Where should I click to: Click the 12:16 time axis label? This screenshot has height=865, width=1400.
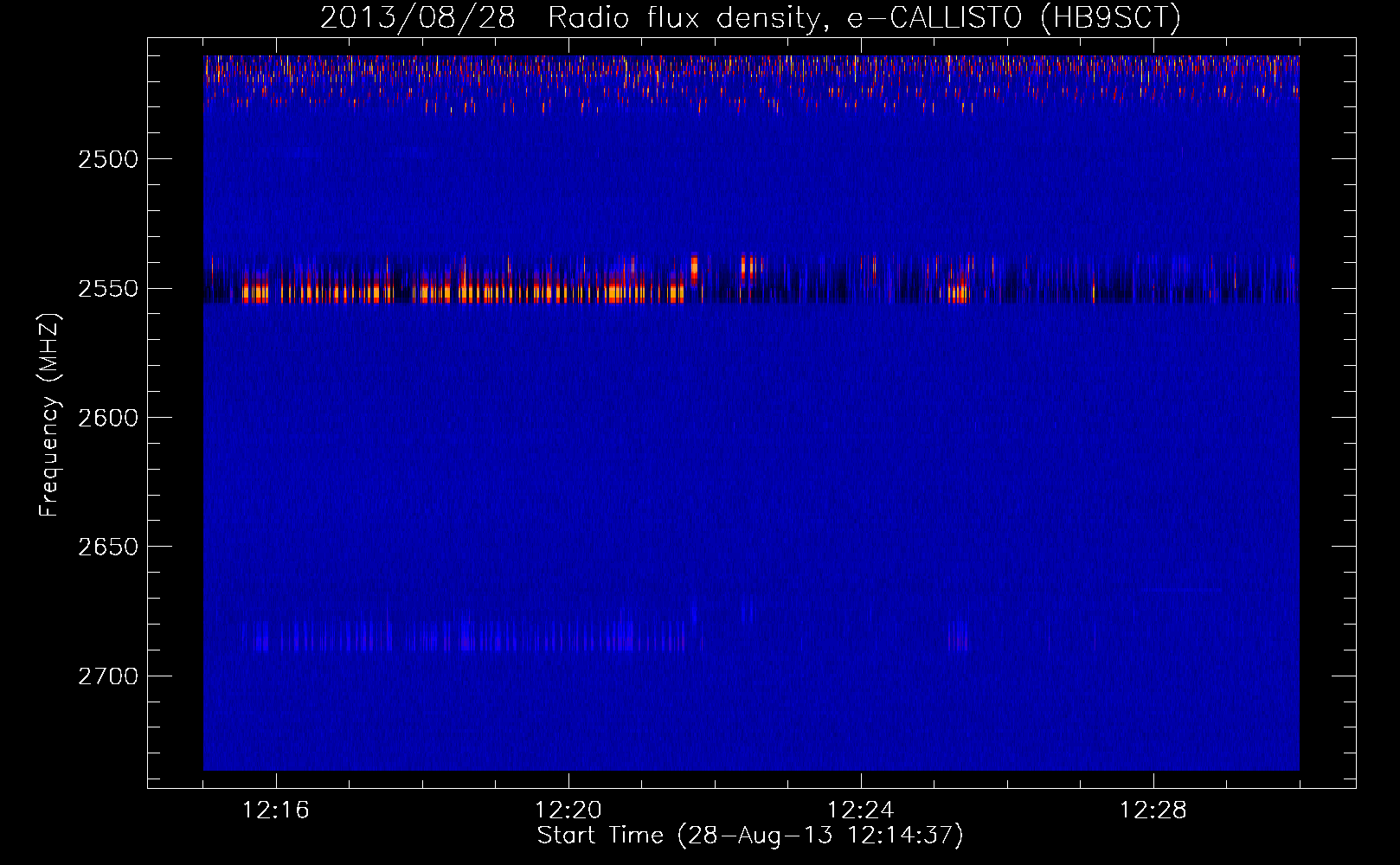(276, 811)
